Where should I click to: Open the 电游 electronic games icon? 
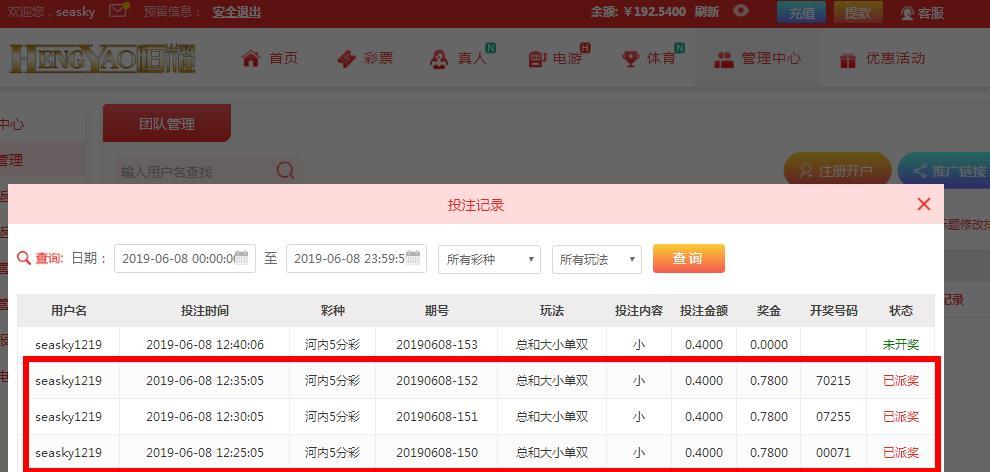(x=536, y=59)
